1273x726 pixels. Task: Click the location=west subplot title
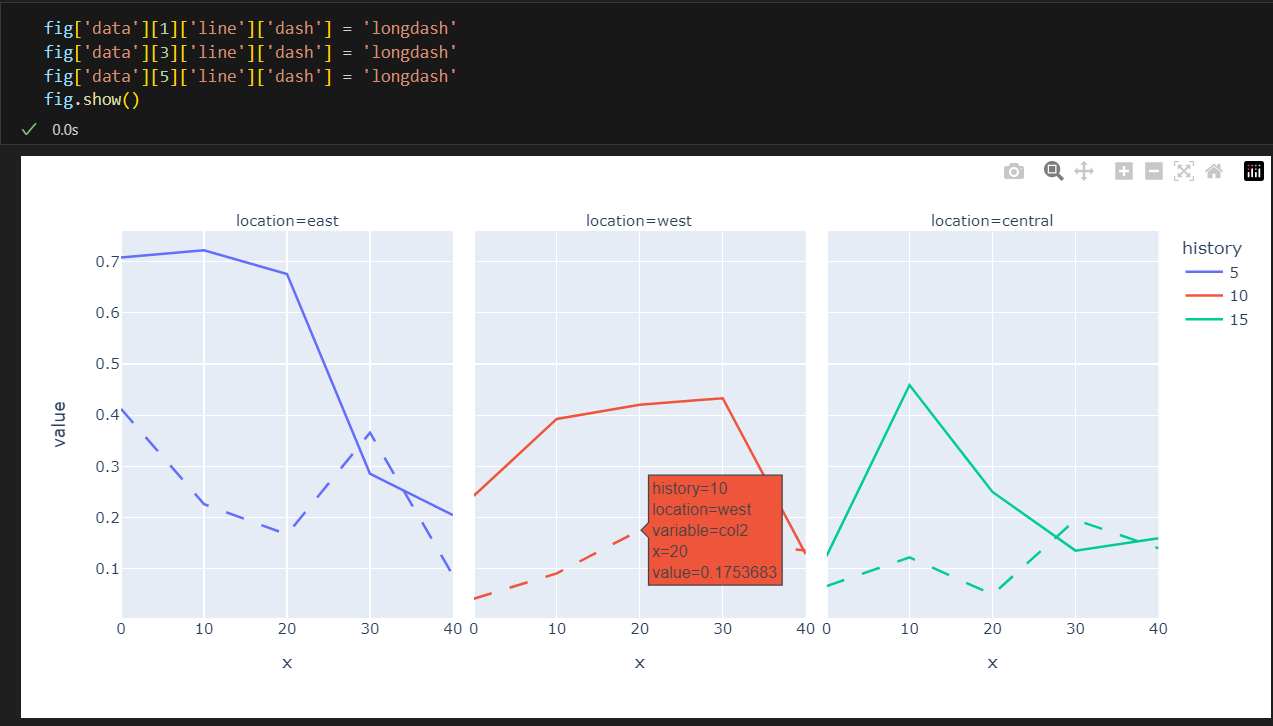click(x=639, y=220)
